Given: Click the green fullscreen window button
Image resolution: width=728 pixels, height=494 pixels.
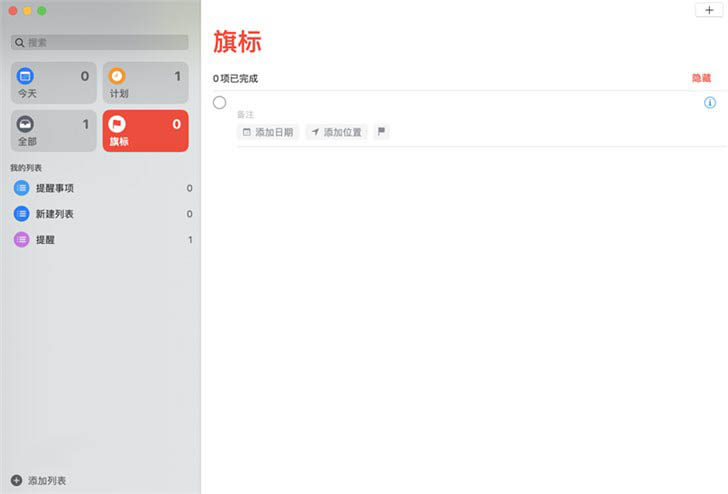Looking at the screenshot, I should pos(41,10).
